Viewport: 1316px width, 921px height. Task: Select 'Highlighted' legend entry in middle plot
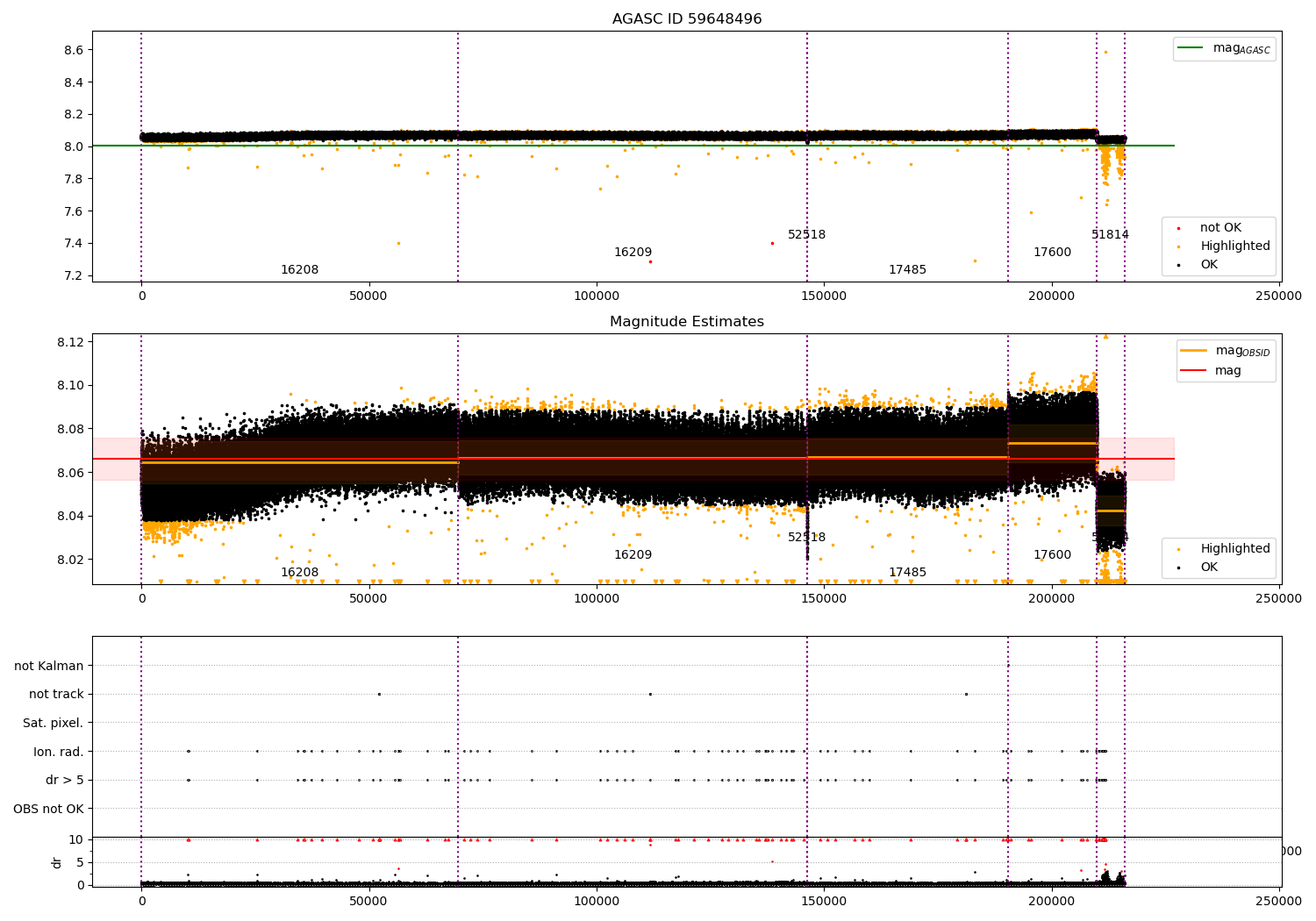[x=1235, y=548]
